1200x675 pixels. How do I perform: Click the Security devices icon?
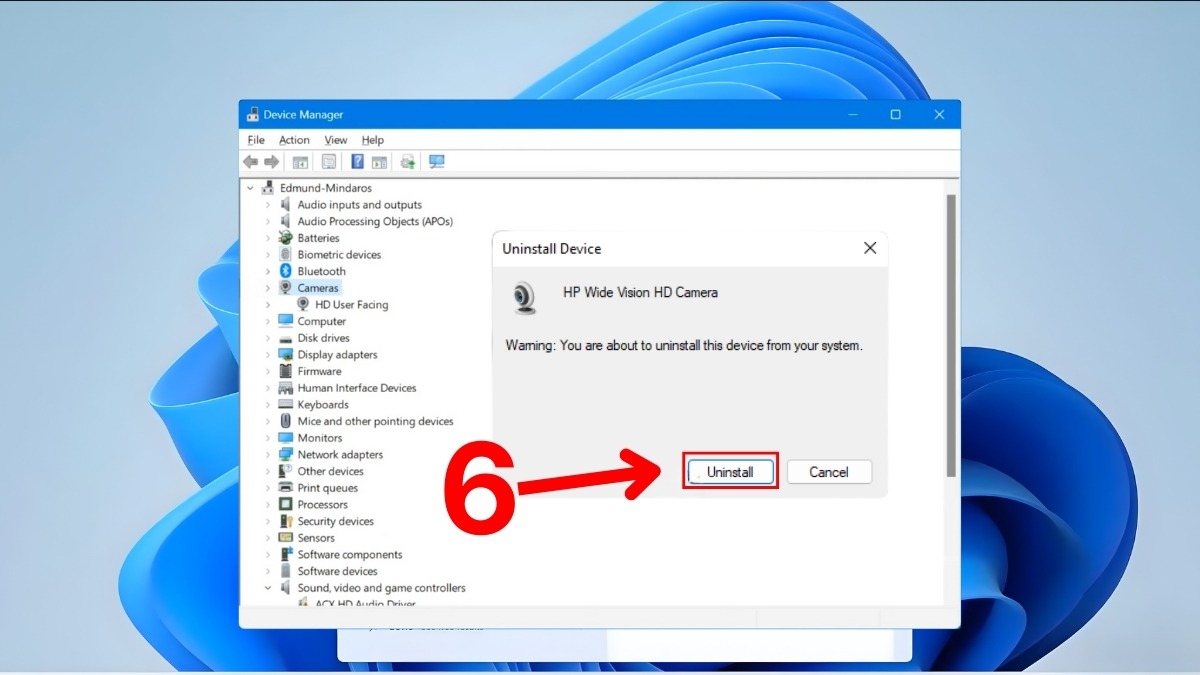[x=285, y=522]
